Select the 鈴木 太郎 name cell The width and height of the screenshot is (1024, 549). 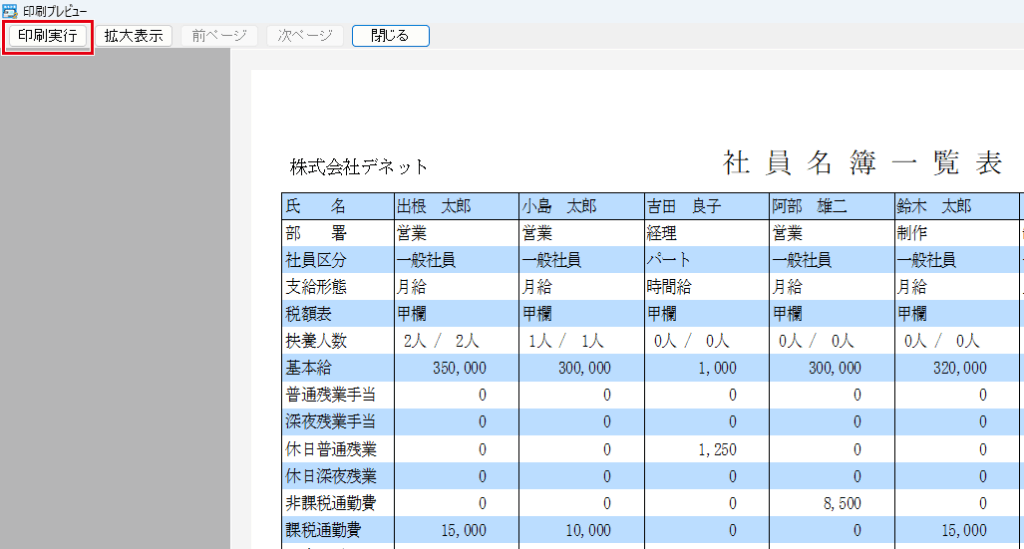pyautogui.click(x=934, y=207)
